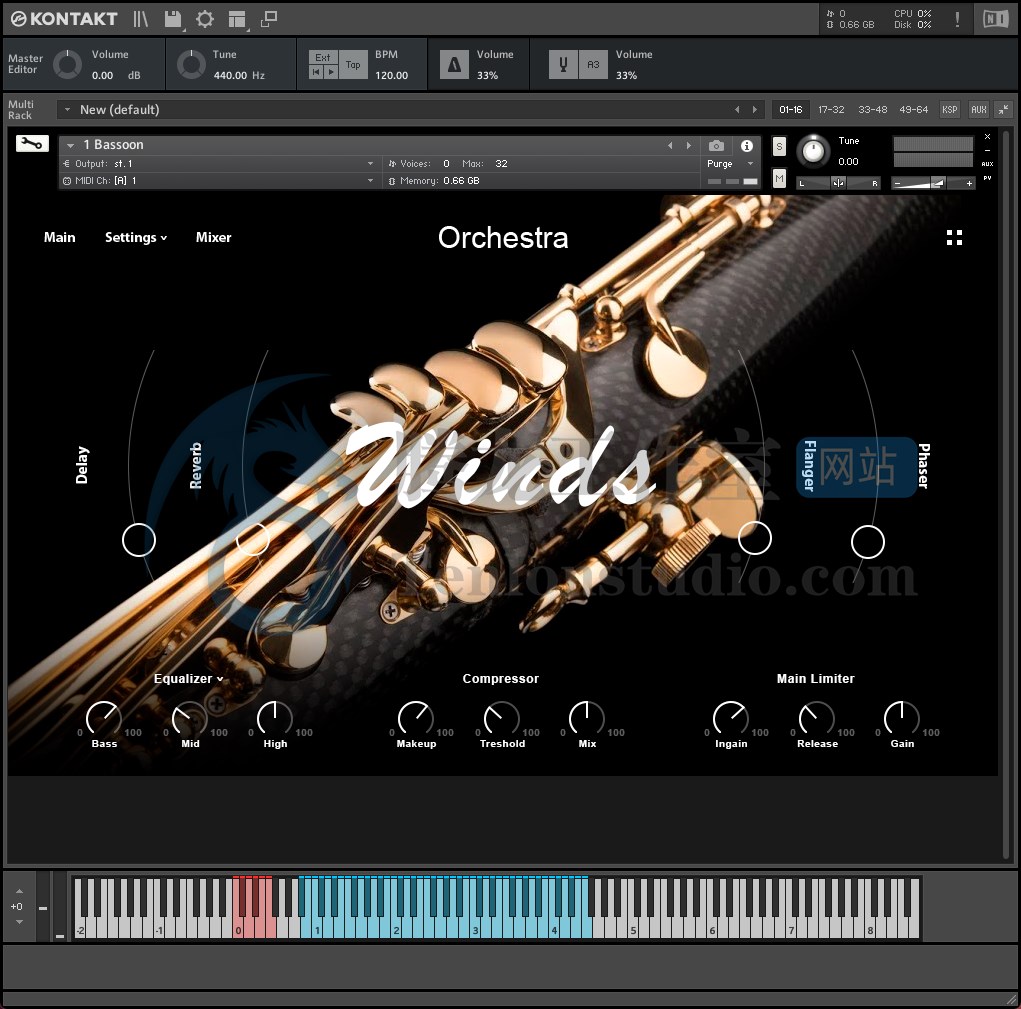Click the instrument info icon
The width and height of the screenshot is (1021, 1009).
point(747,145)
